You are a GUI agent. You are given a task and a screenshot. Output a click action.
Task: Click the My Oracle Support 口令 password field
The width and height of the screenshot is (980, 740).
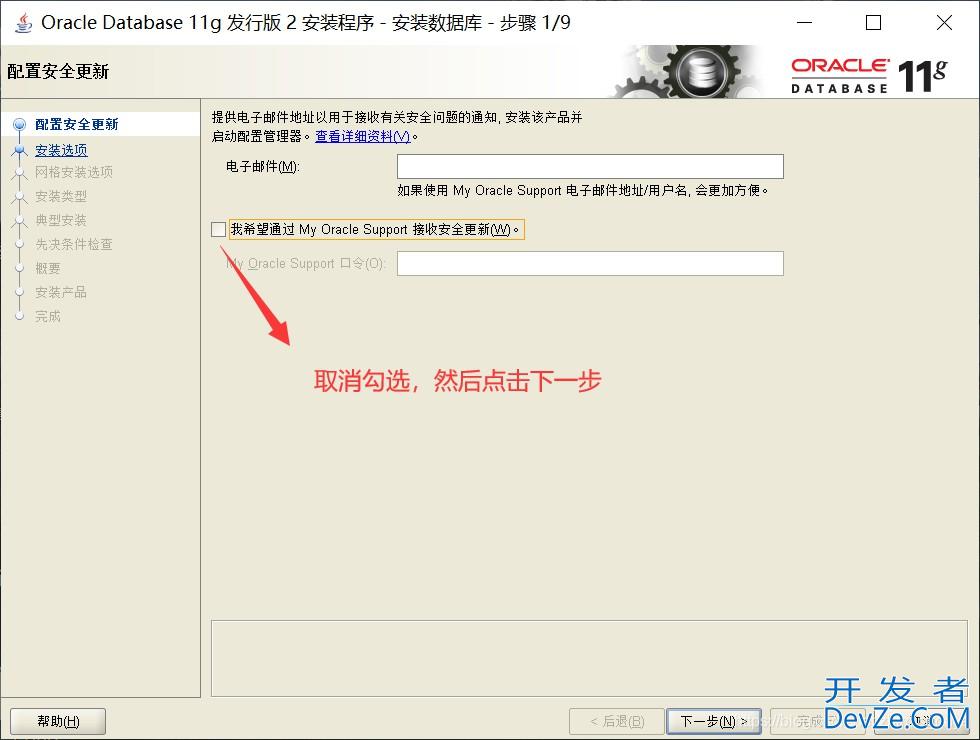coord(590,263)
